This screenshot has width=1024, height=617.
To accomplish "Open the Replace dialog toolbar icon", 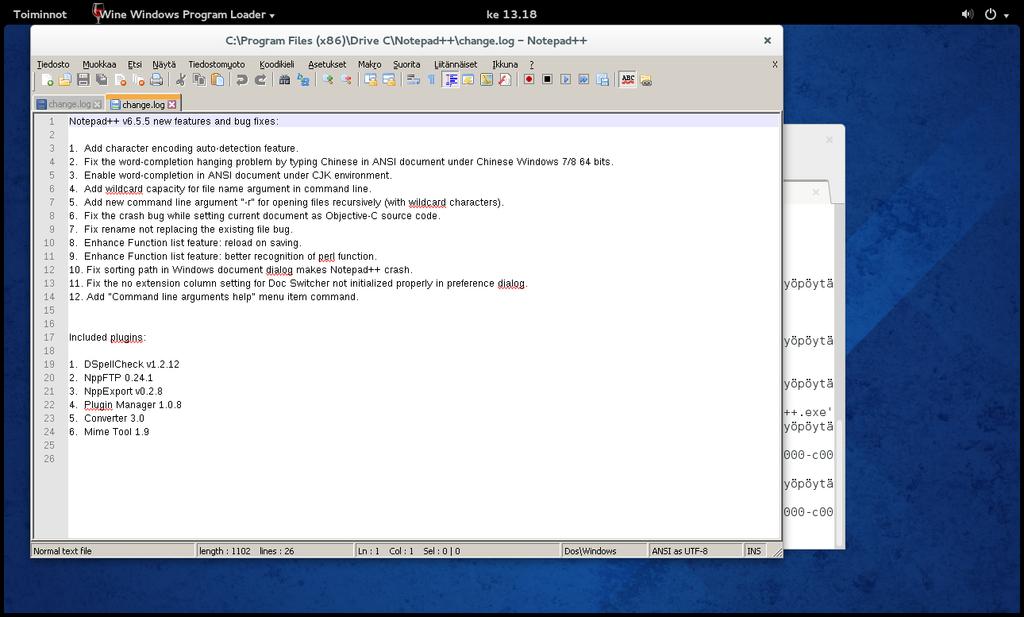I will point(303,80).
